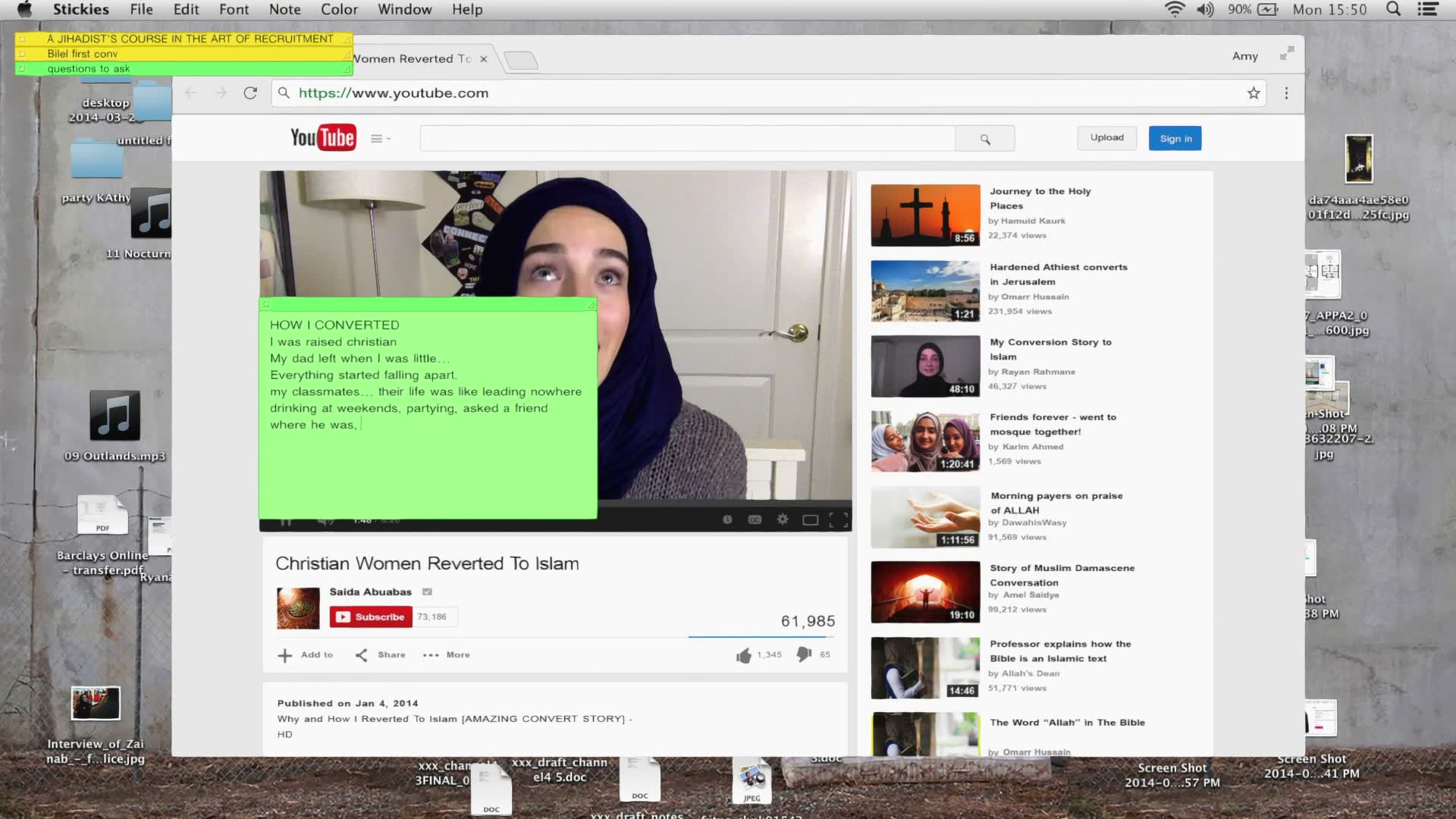Select the Interview_of_Zainab jpg desktop file
The height and width of the screenshot is (819, 1456).
[x=96, y=725]
